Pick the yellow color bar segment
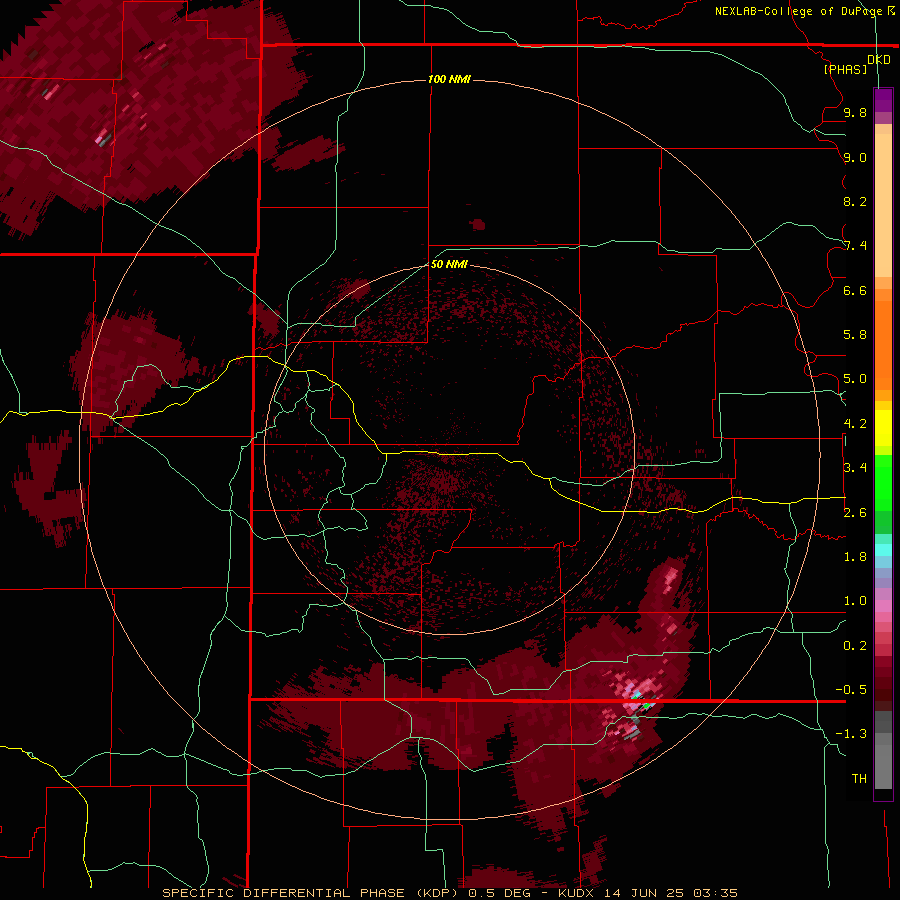 coord(883,428)
